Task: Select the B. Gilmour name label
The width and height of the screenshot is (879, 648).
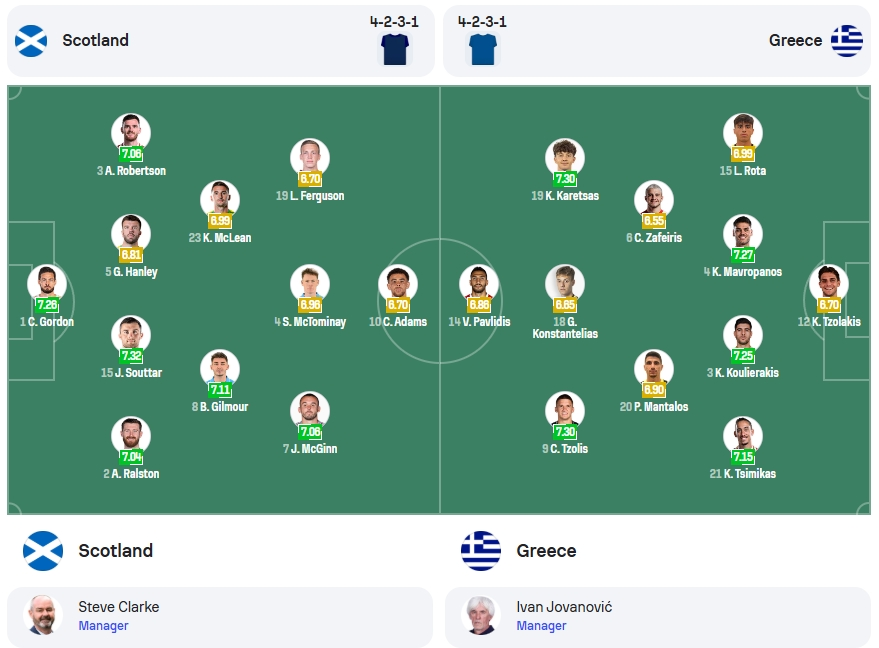Action: coord(220,407)
